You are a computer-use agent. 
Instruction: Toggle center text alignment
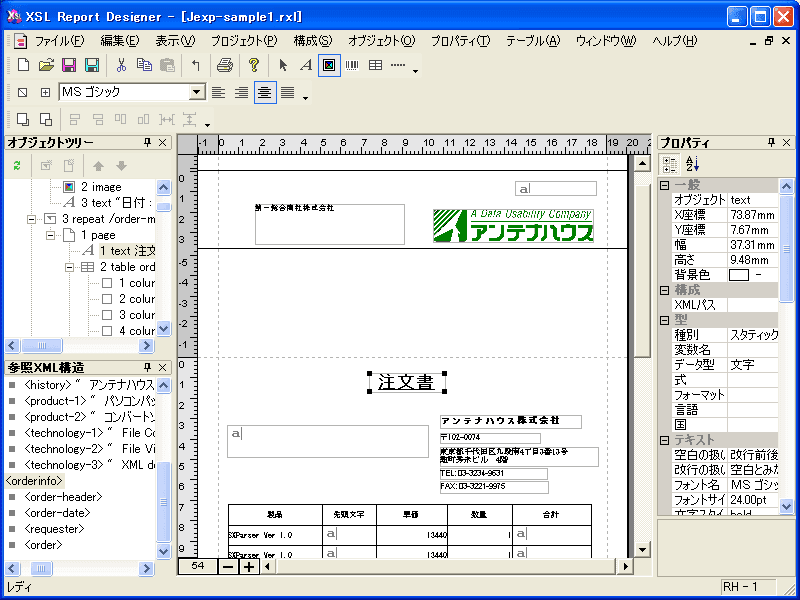click(265, 92)
